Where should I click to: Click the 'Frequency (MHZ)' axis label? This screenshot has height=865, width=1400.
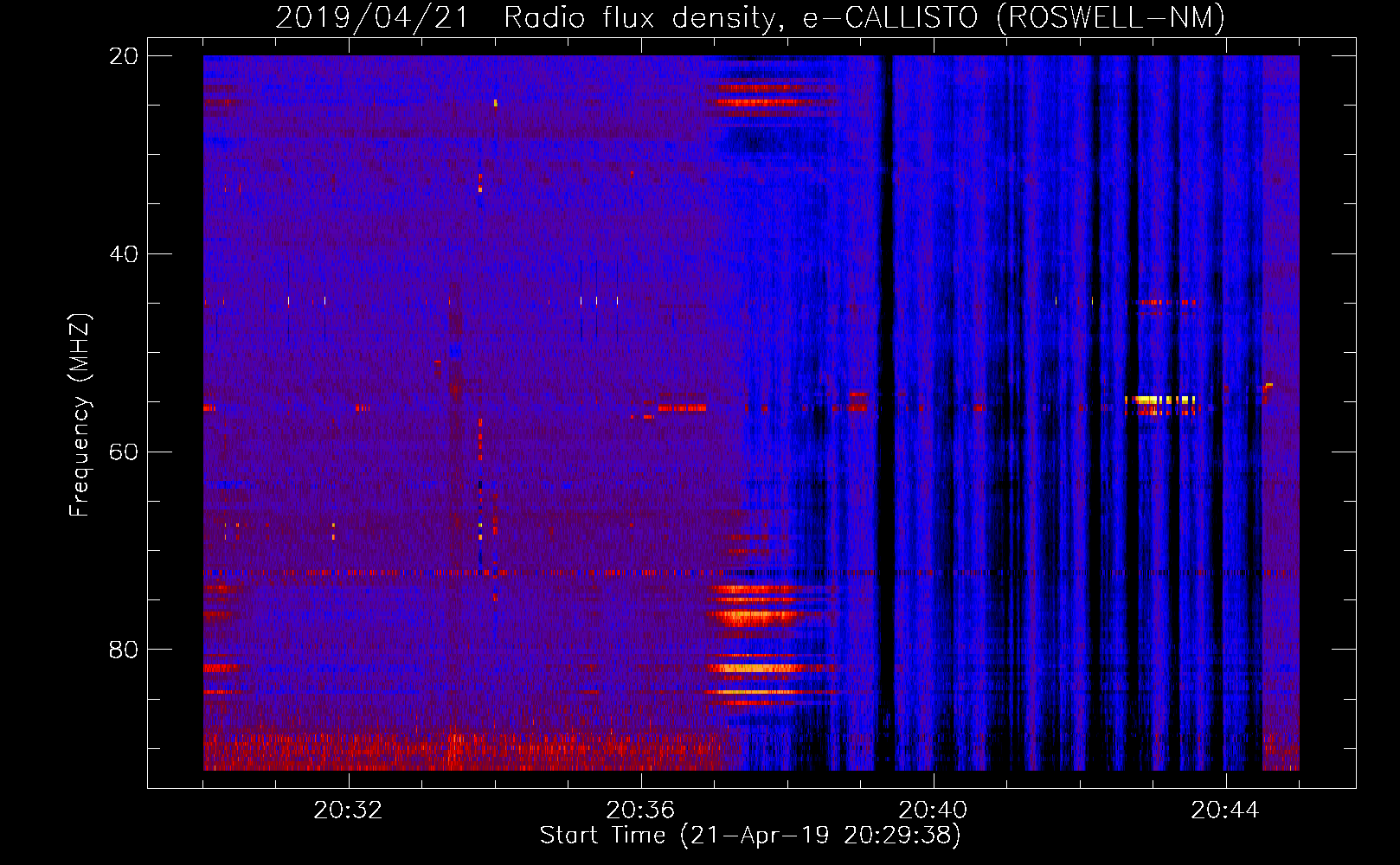tap(79, 415)
